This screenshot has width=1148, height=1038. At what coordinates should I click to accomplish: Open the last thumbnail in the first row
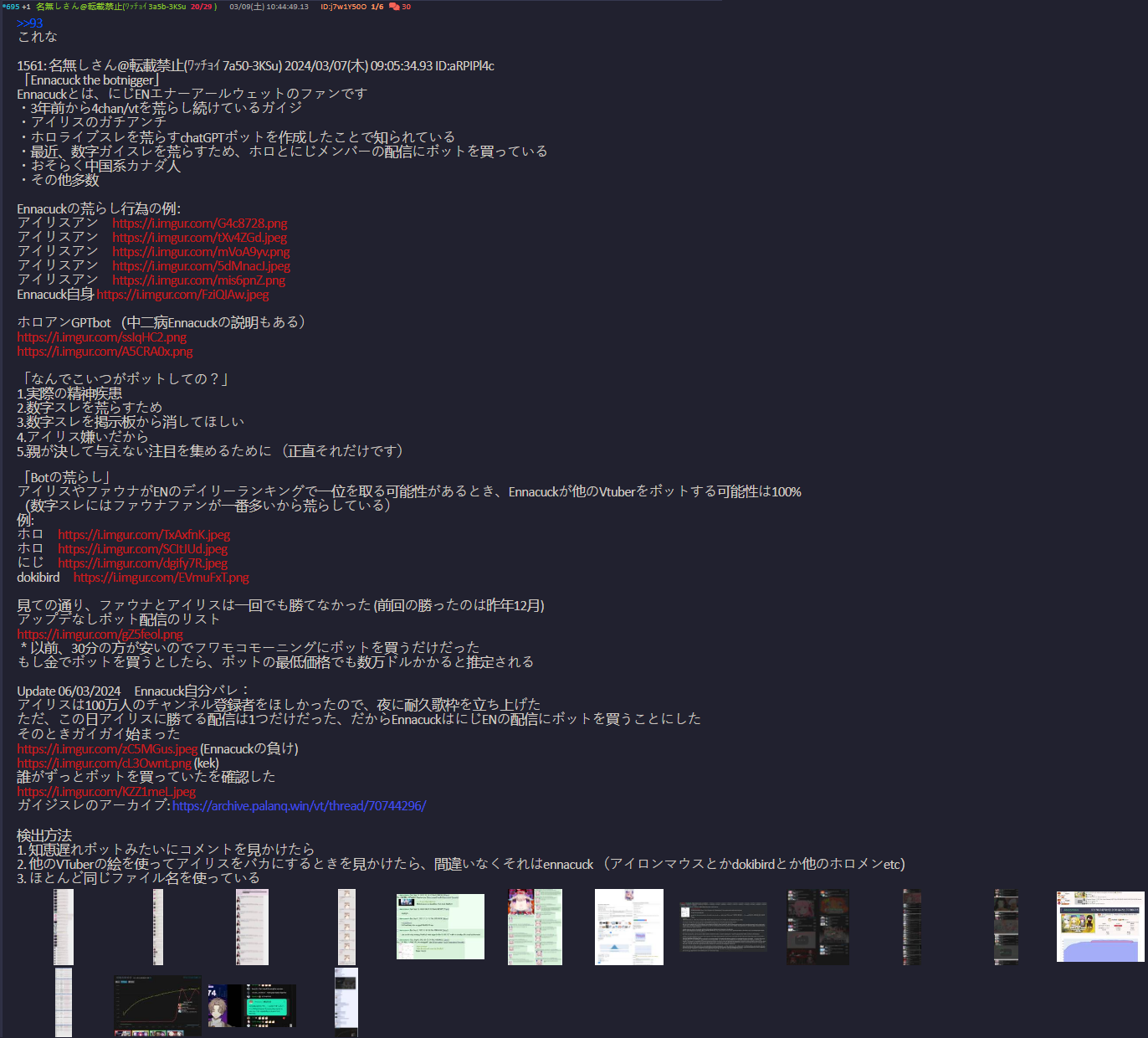point(1100,927)
